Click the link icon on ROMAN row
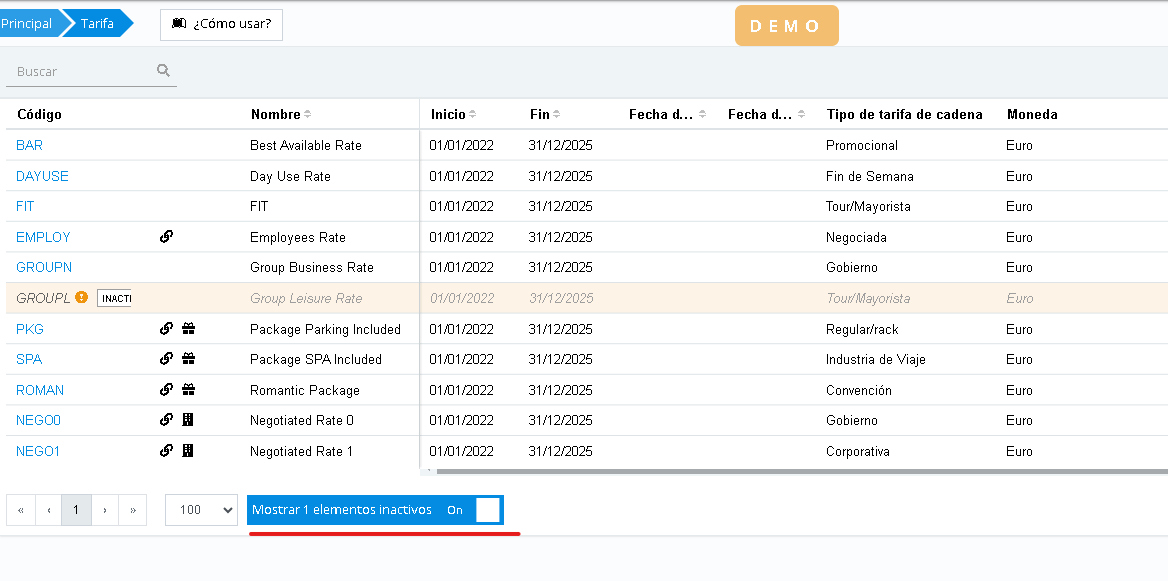Screen dimensions: 1168x581 pyautogui.click(x=167, y=390)
